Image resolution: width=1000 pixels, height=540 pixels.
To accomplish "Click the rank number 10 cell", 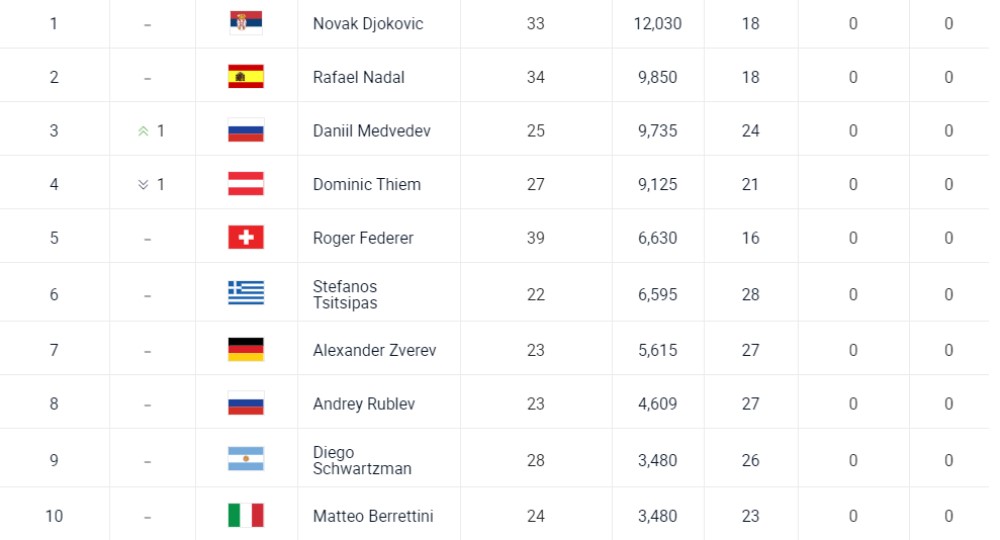I will (x=54, y=516).
